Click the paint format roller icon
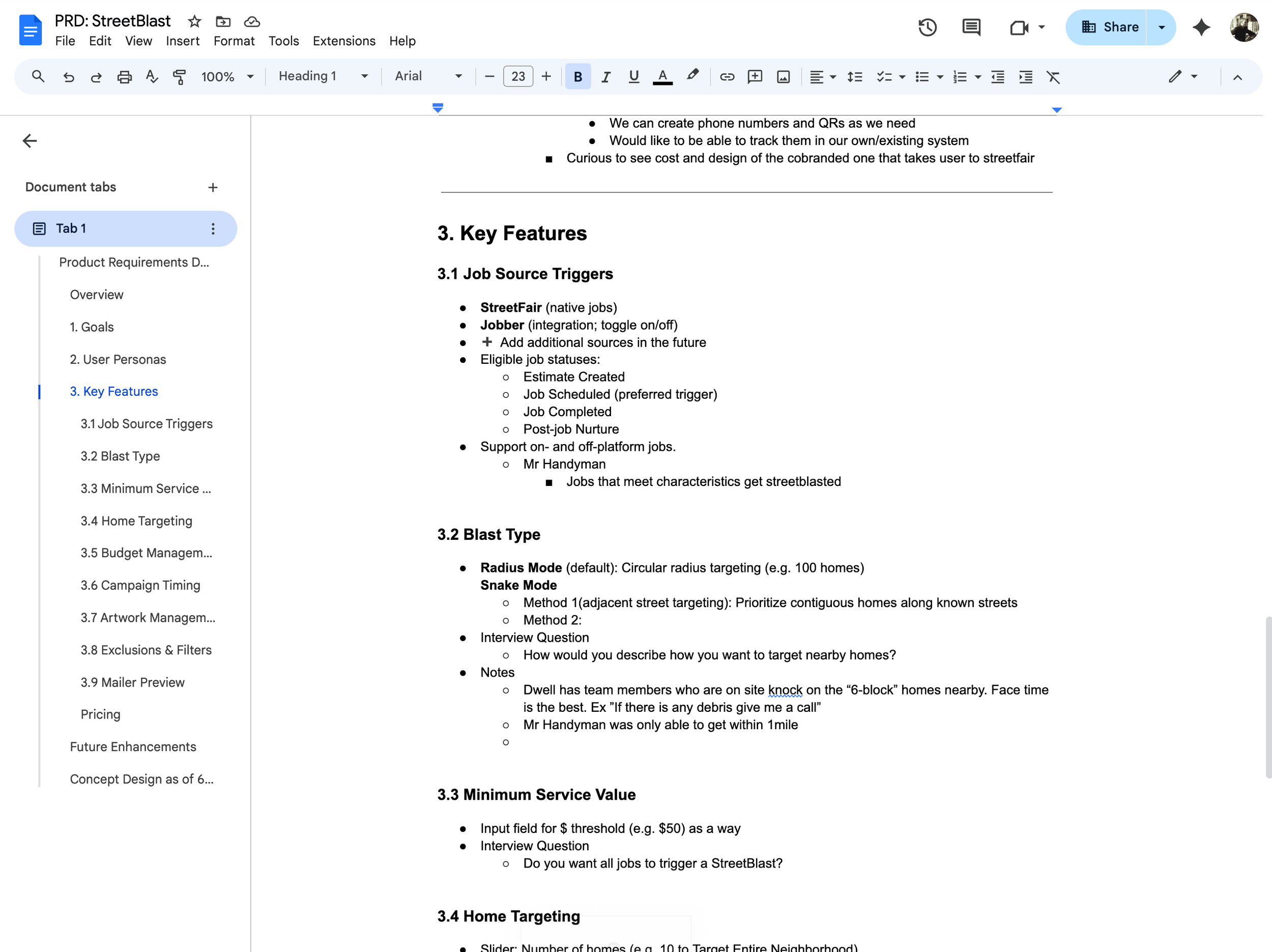The height and width of the screenshot is (952, 1272). (x=180, y=76)
